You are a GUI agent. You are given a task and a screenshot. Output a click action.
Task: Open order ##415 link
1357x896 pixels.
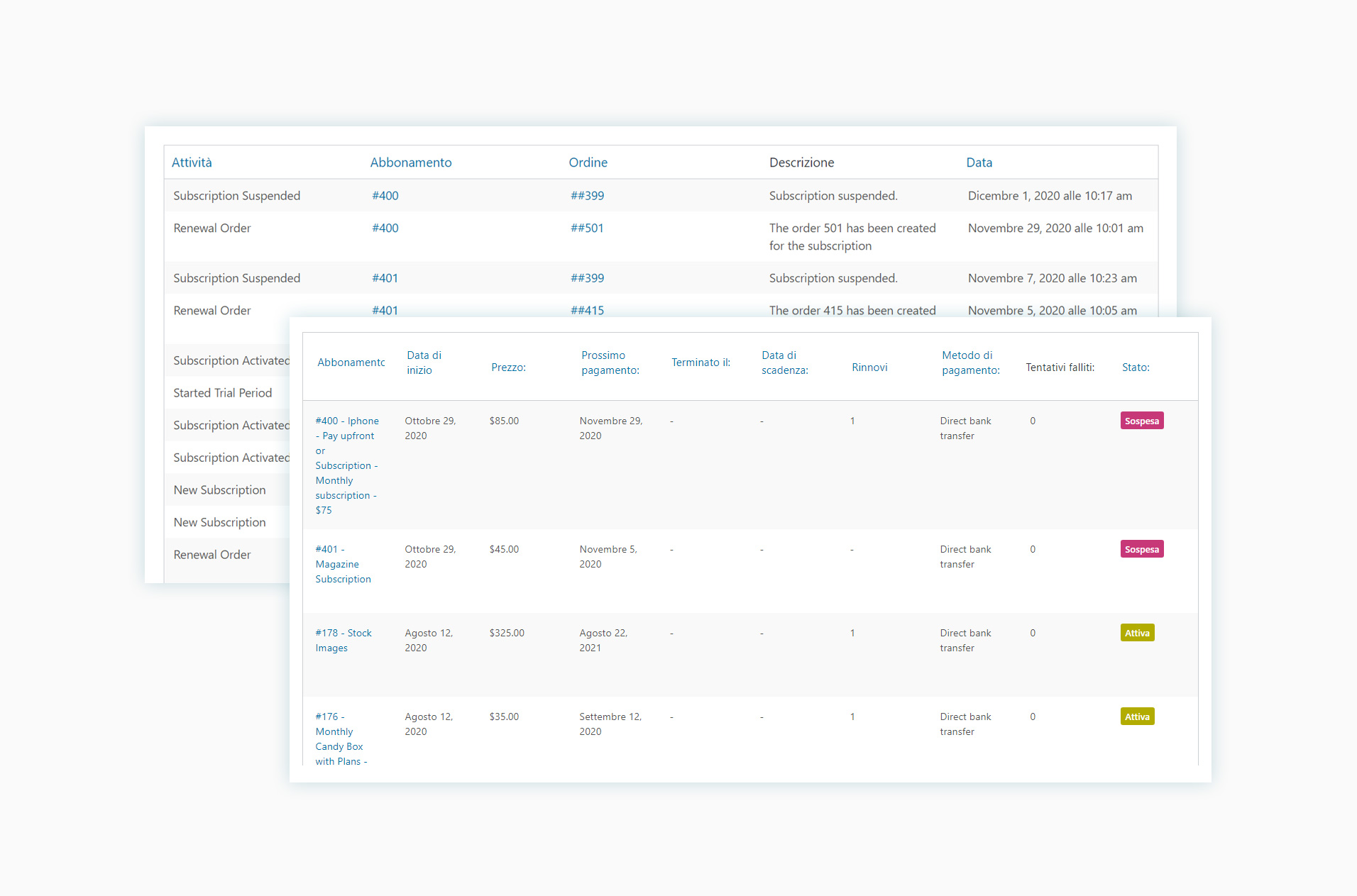(x=588, y=311)
